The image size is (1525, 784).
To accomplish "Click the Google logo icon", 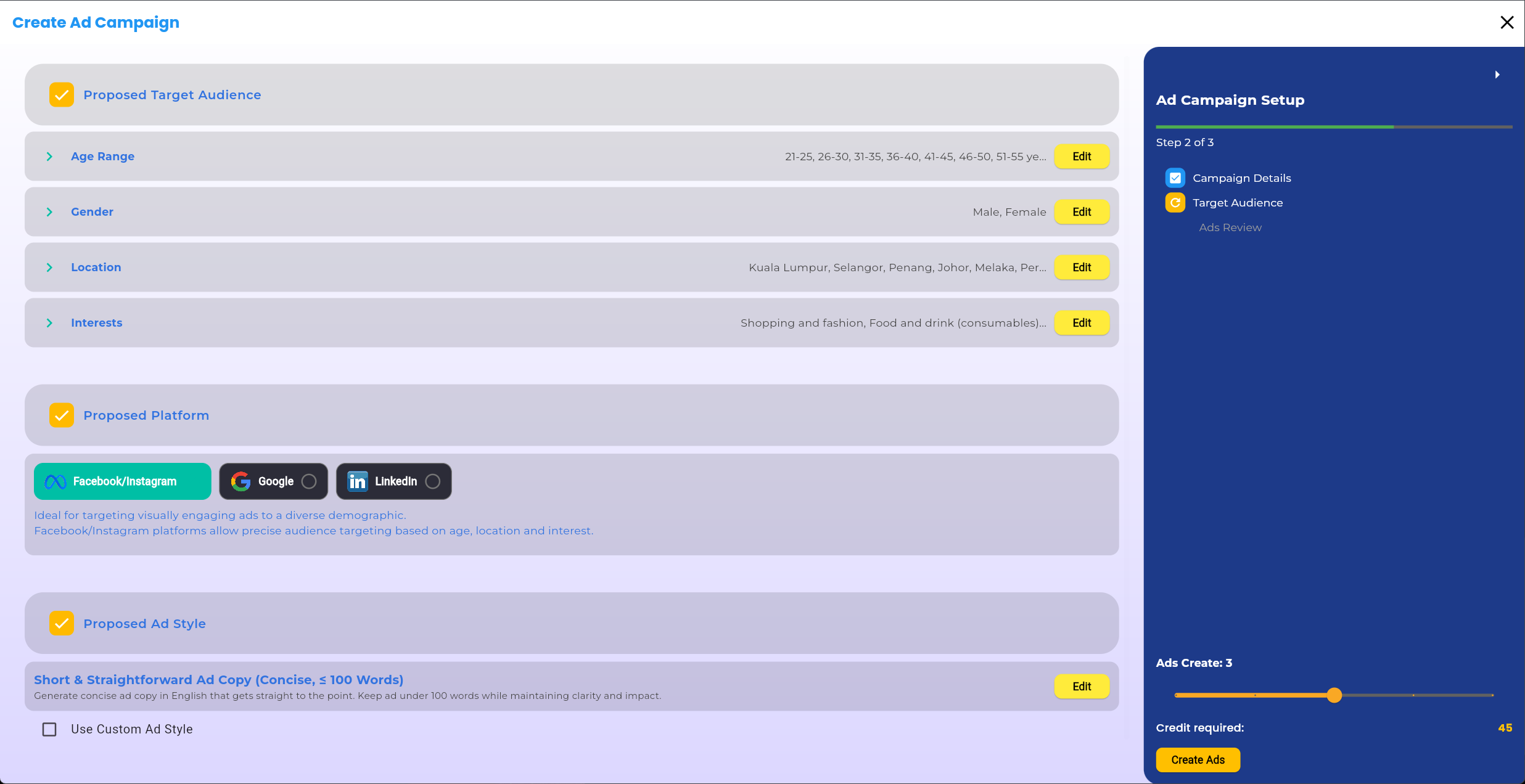I will click(240, 481).
